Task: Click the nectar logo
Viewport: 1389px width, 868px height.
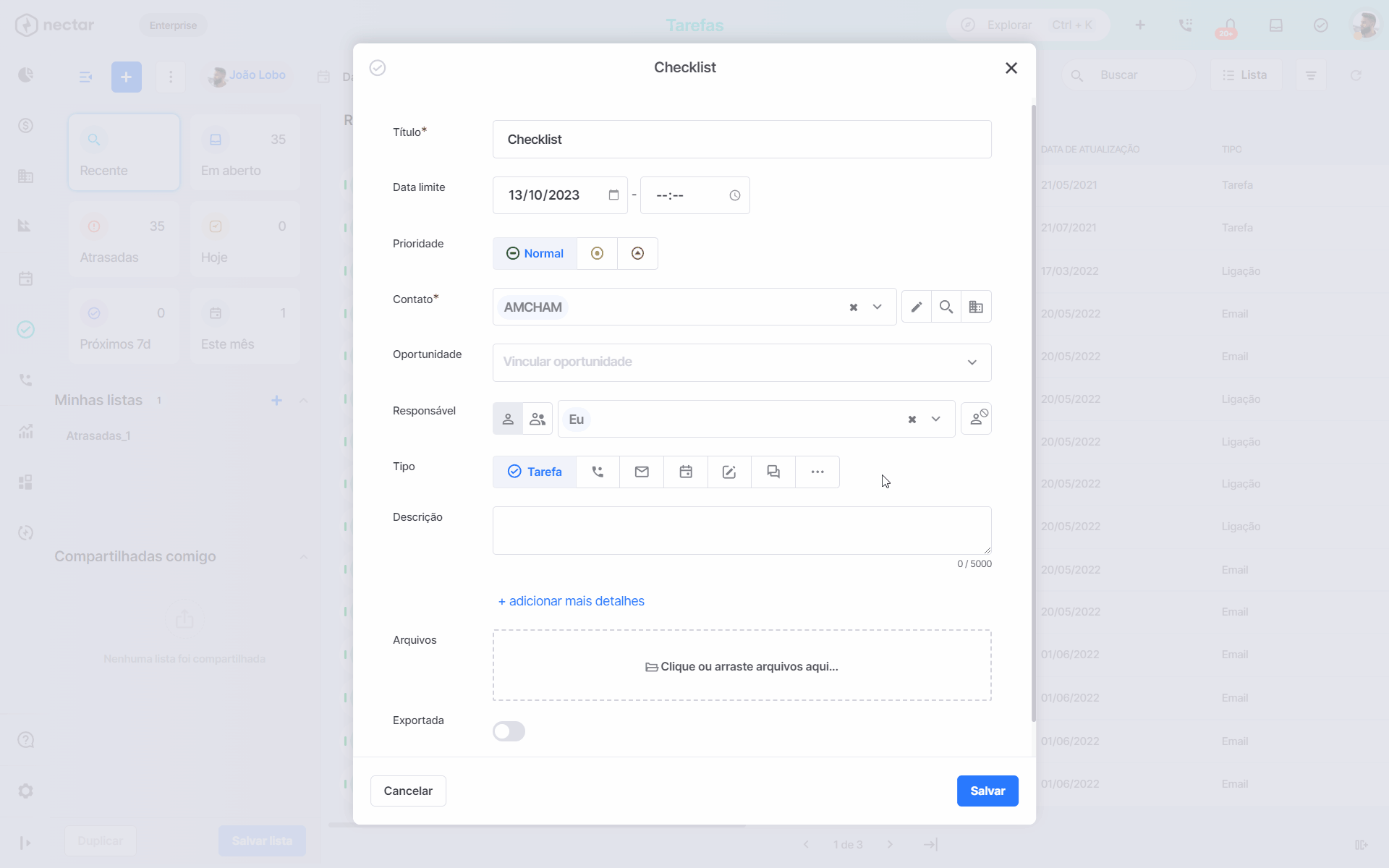Action: [55, 25]
